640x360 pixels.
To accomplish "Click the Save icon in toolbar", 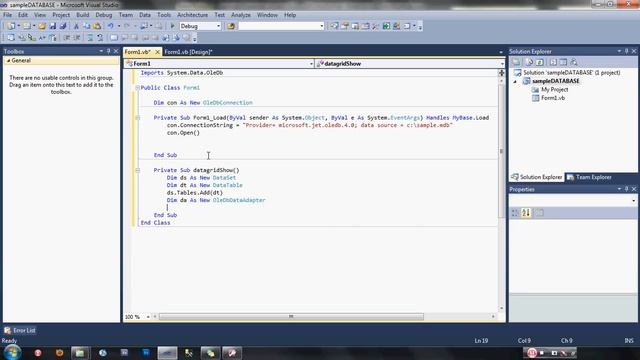I will [53, 26].
